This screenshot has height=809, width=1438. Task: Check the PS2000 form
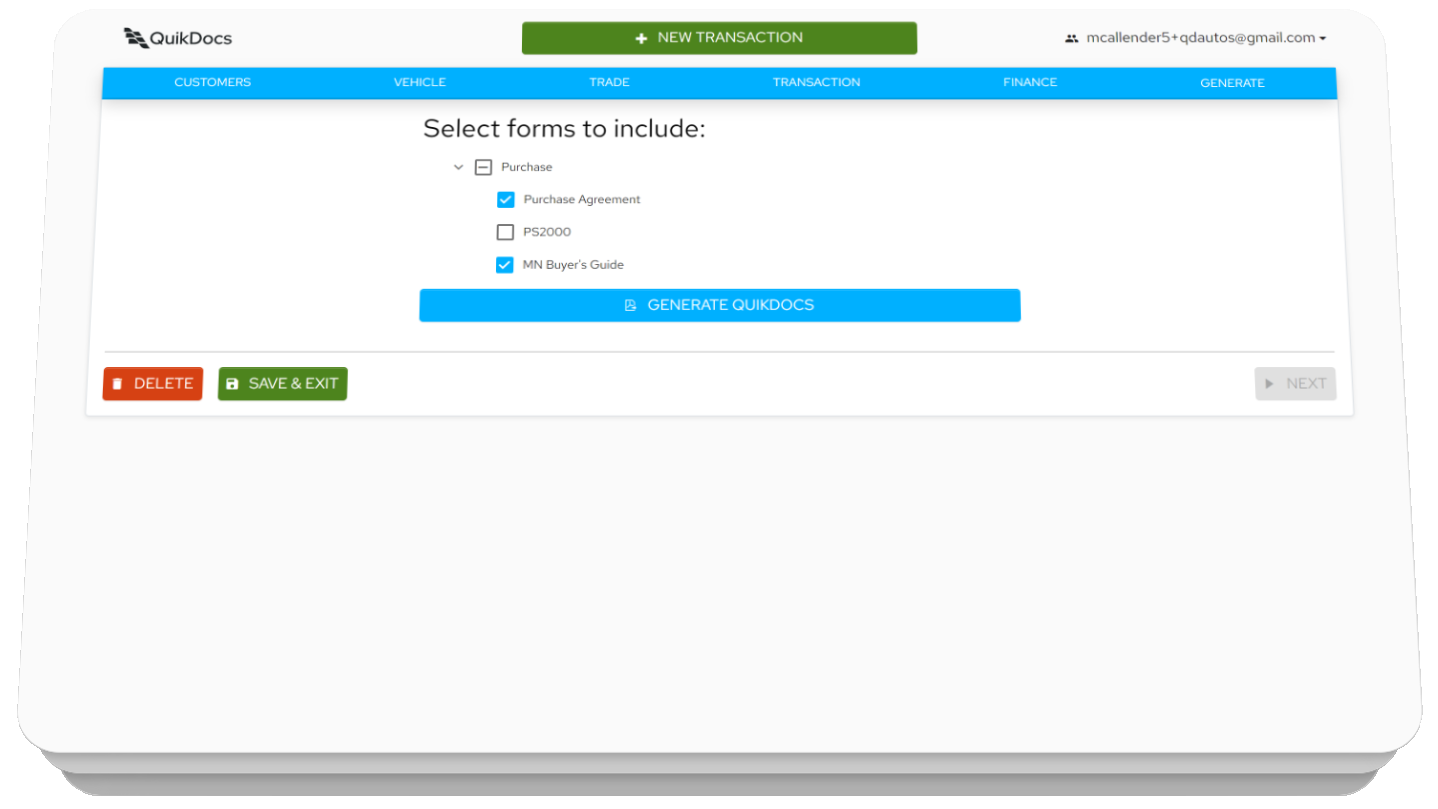506,232
